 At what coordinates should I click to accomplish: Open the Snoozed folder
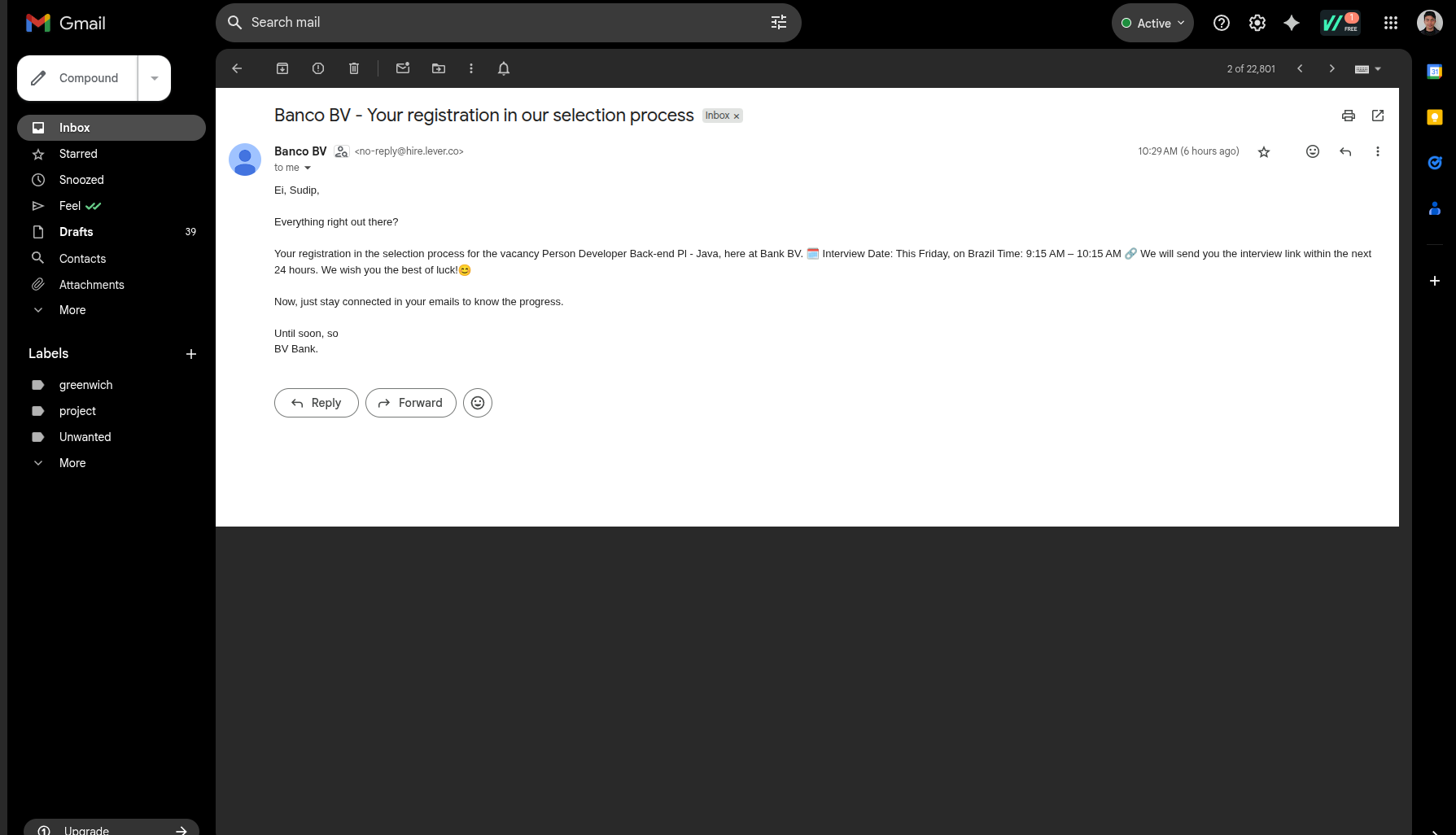pos(111,180)
